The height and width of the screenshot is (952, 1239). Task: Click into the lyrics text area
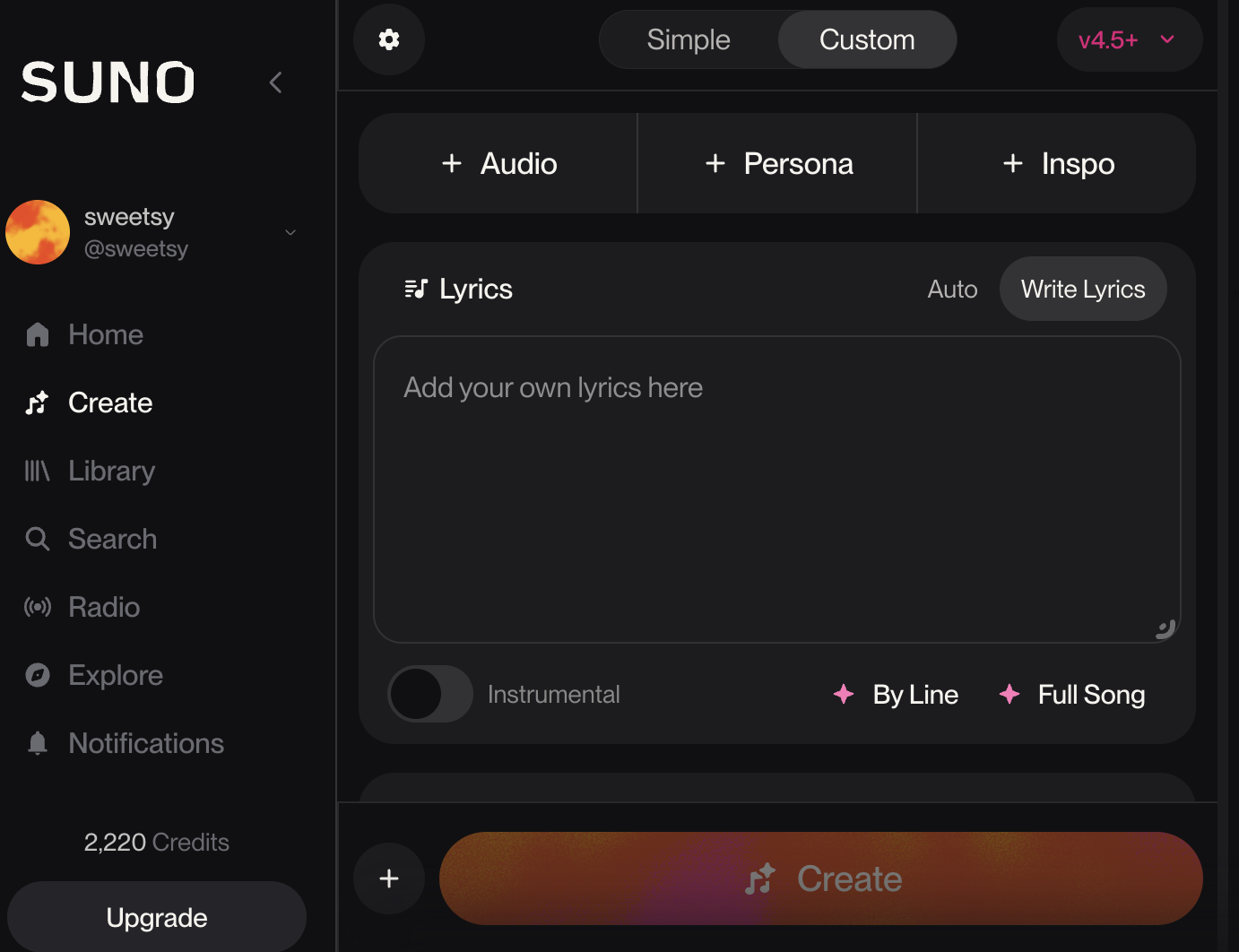click(776, 489)
